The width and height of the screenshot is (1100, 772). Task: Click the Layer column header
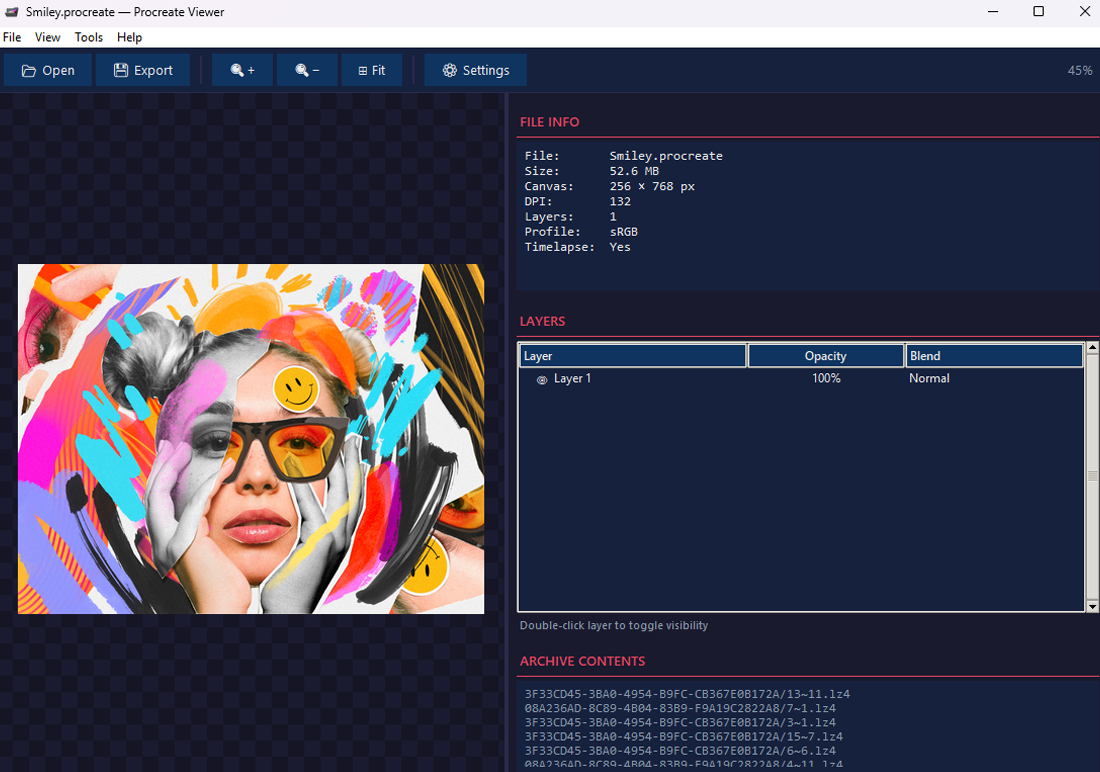point(632,356)
